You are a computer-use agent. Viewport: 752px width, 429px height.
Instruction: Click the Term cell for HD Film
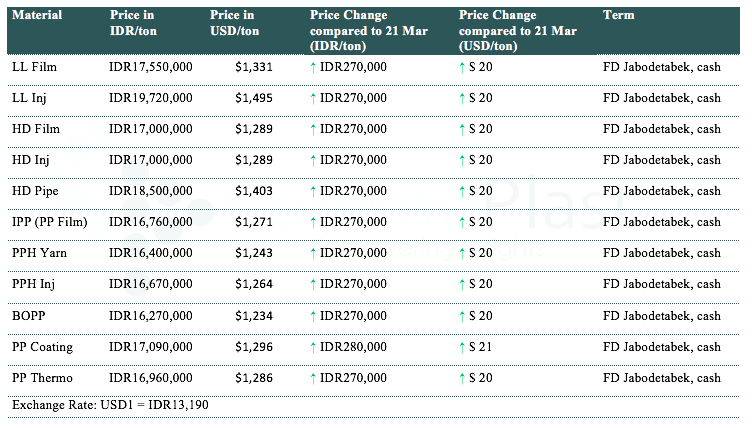pos(662,129)
